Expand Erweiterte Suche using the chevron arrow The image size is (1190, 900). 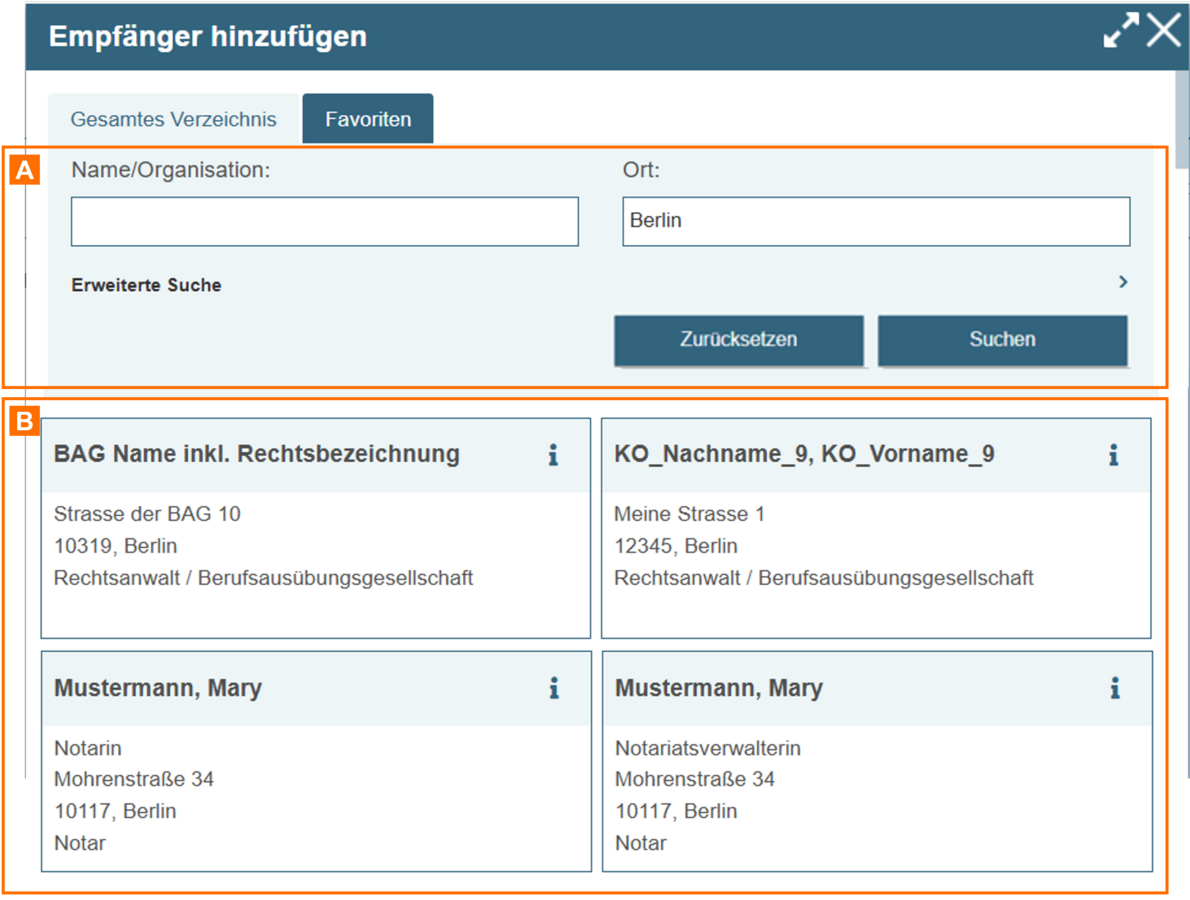(1123, 283)
